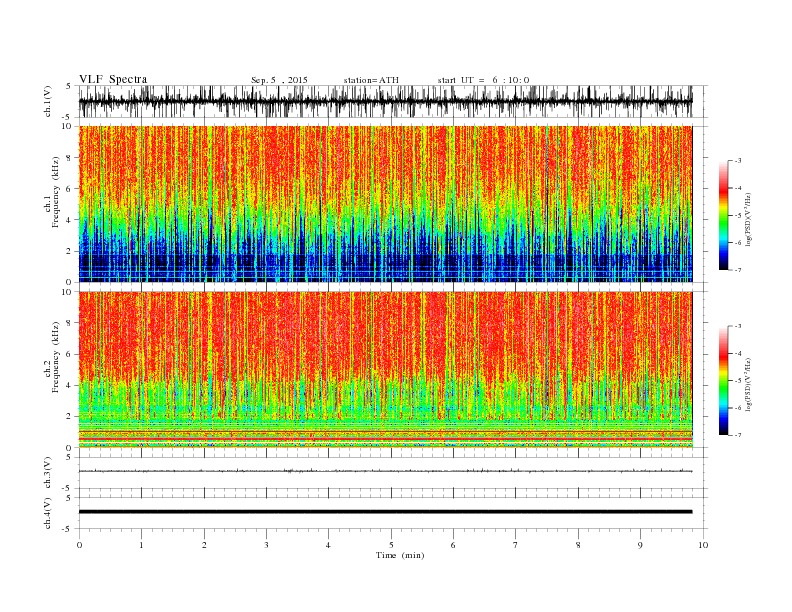Click the "4" frequency tick of ch.1 spectrogram

[x=70, y=220]
